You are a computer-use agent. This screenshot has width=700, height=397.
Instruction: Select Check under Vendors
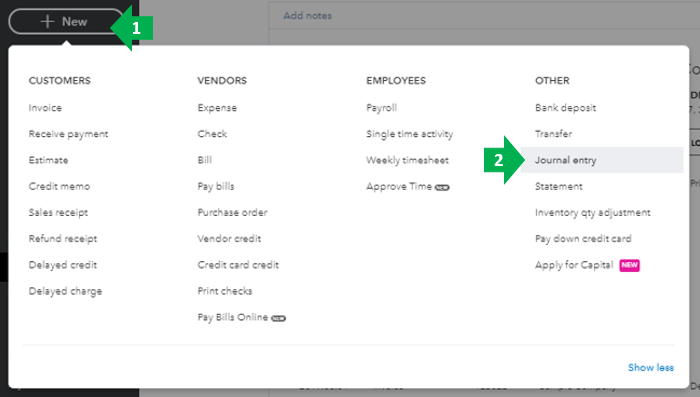[212, 134]
